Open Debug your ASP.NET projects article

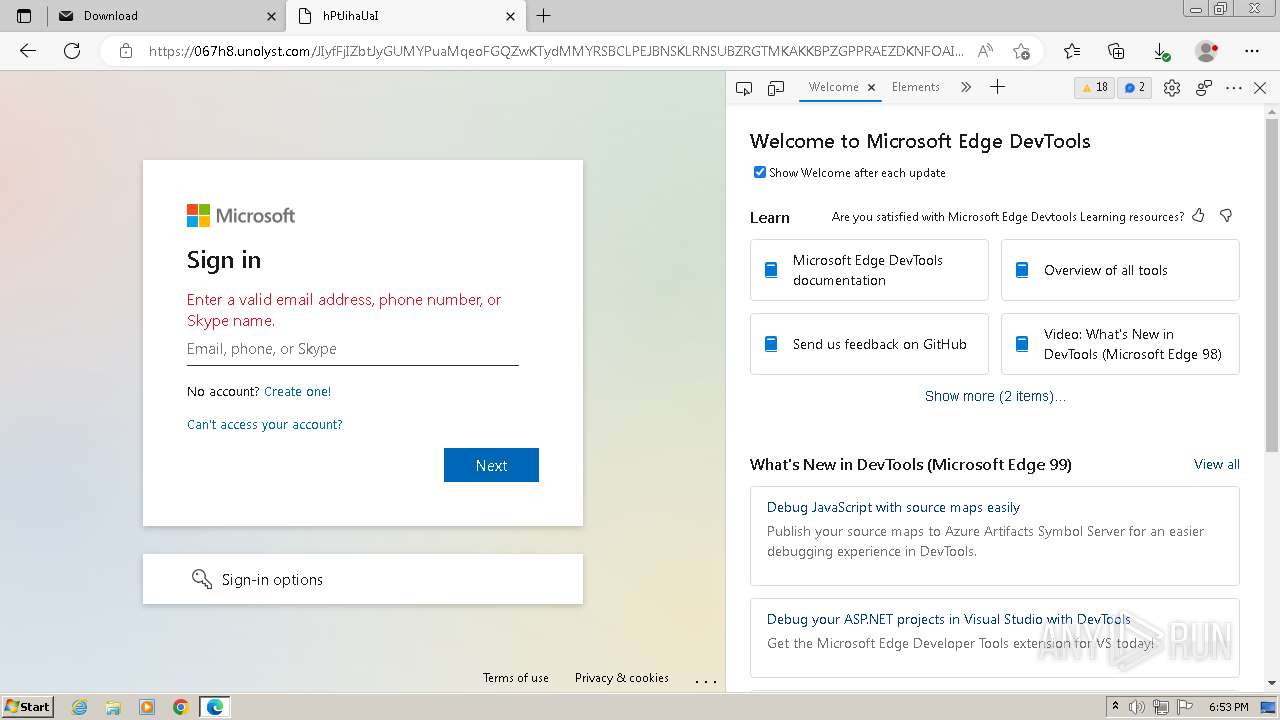949,619
